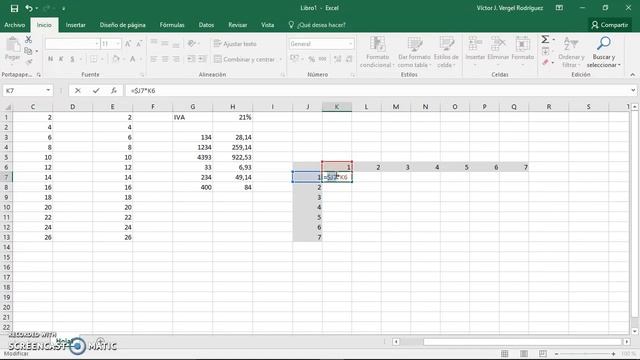Switch to the Vista tab

[268, 25]
